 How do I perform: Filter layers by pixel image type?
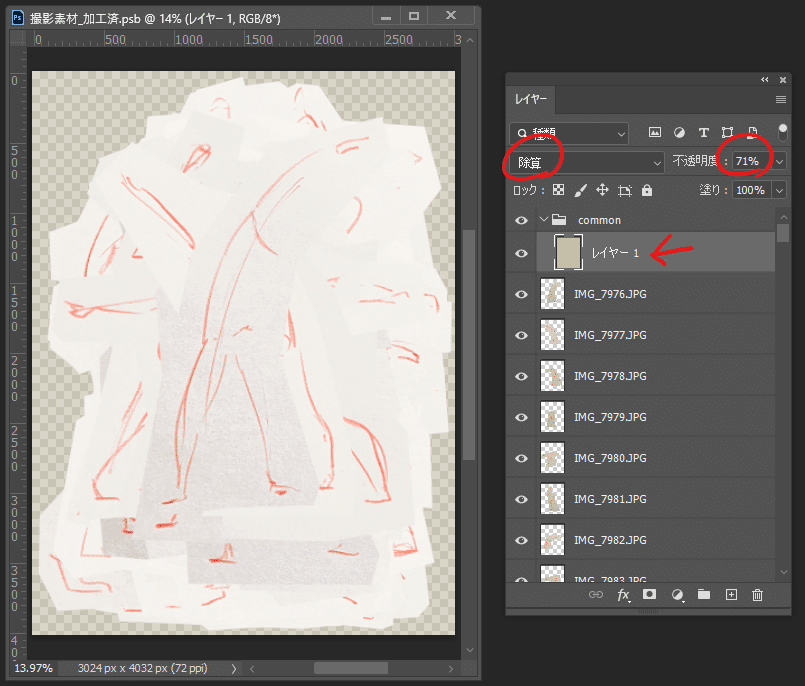[x=655, y=132]
